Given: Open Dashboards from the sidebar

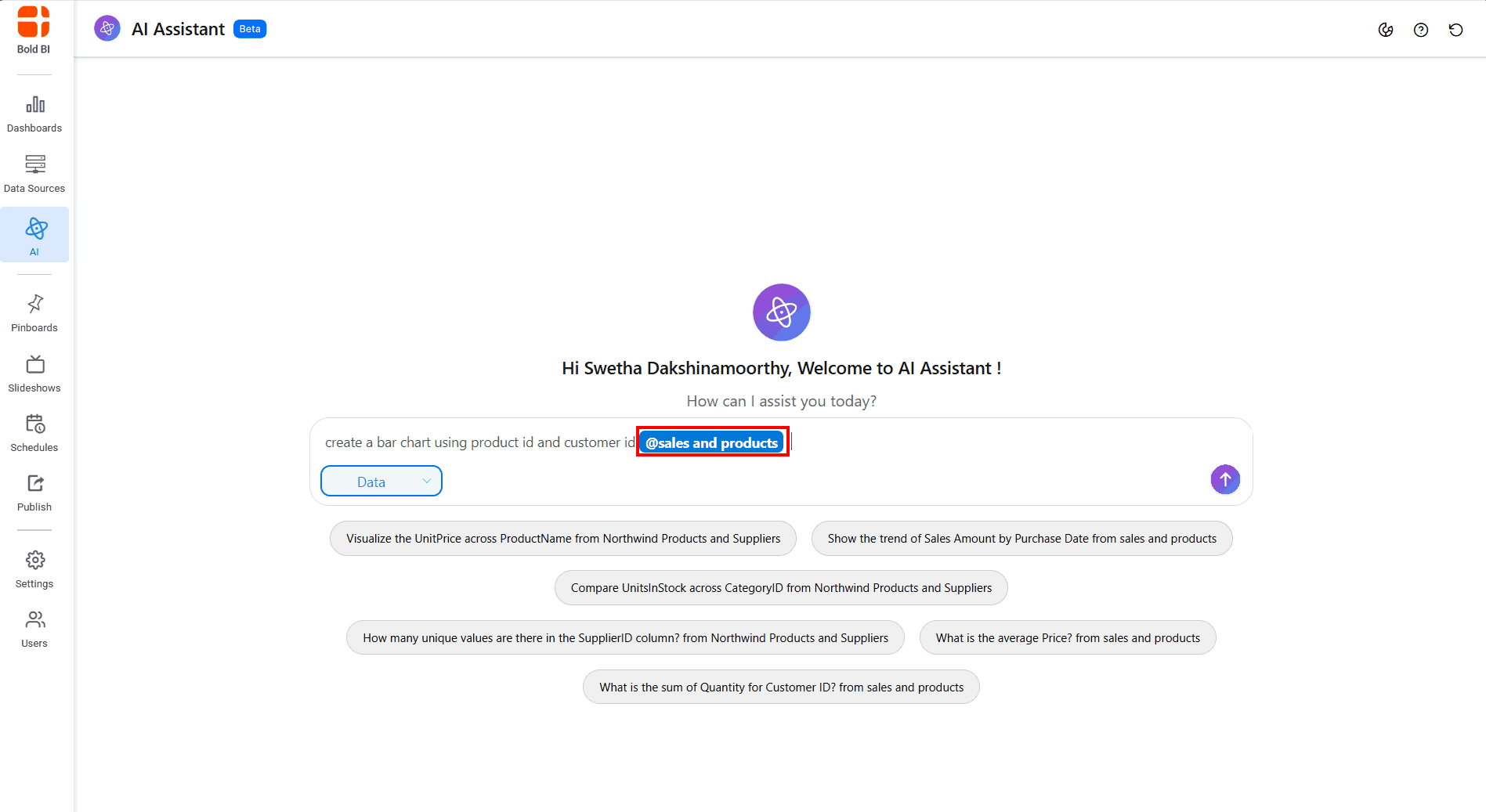Looking at the screenshot, I should pos(34,114).
